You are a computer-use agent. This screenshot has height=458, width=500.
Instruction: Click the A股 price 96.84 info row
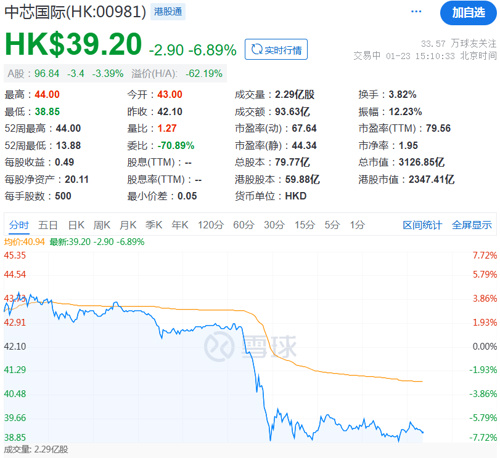pos(115,73)
